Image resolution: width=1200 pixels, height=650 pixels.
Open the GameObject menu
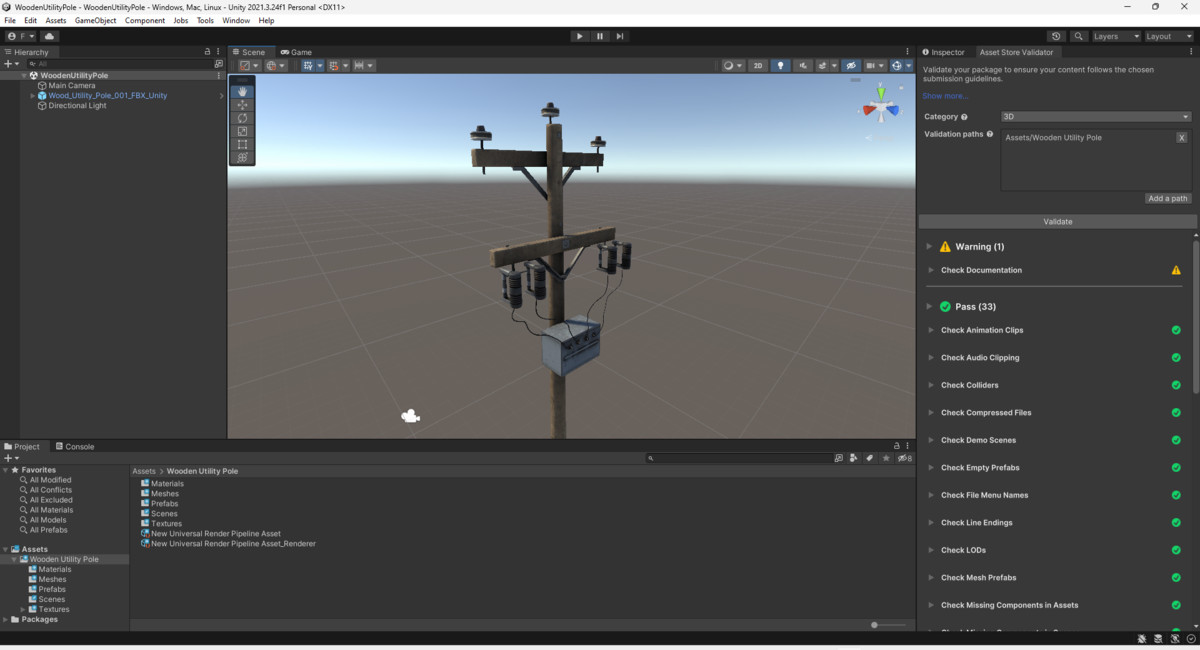[95, 20]
